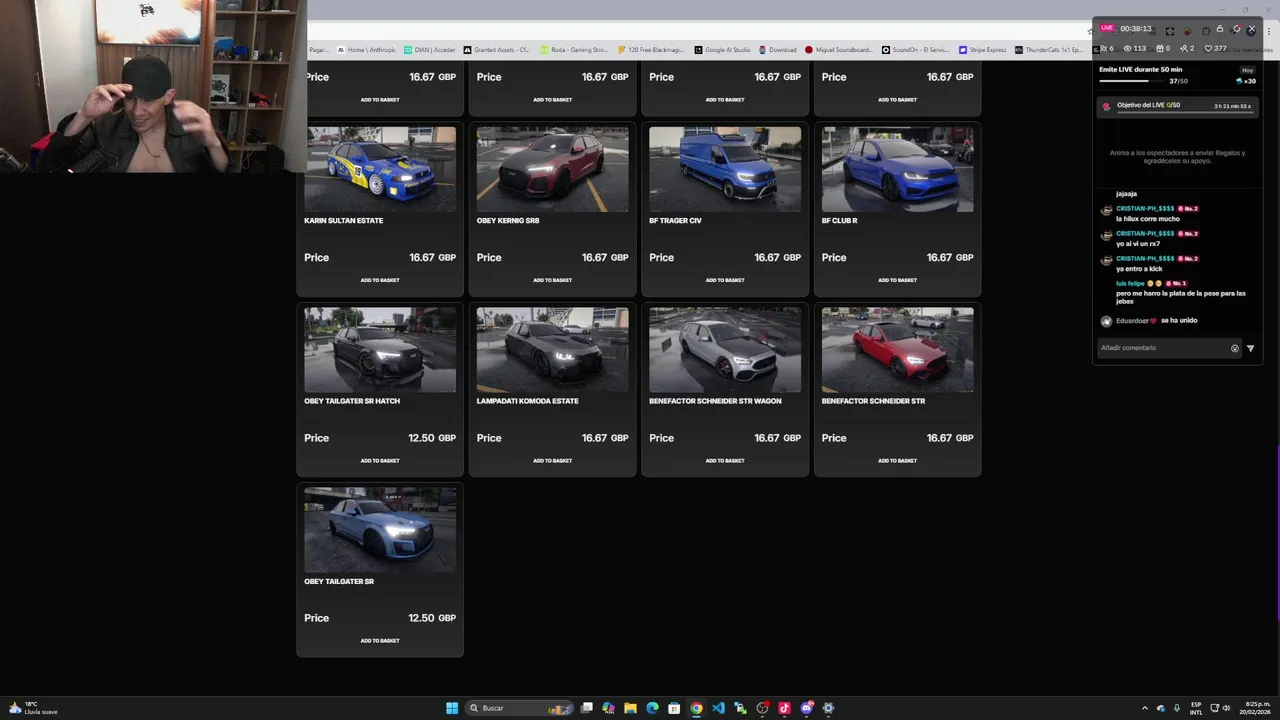This screenshot has width=1280, height=720.
Task: Add BF Trager Civ to basket
Action: (725, 280)
